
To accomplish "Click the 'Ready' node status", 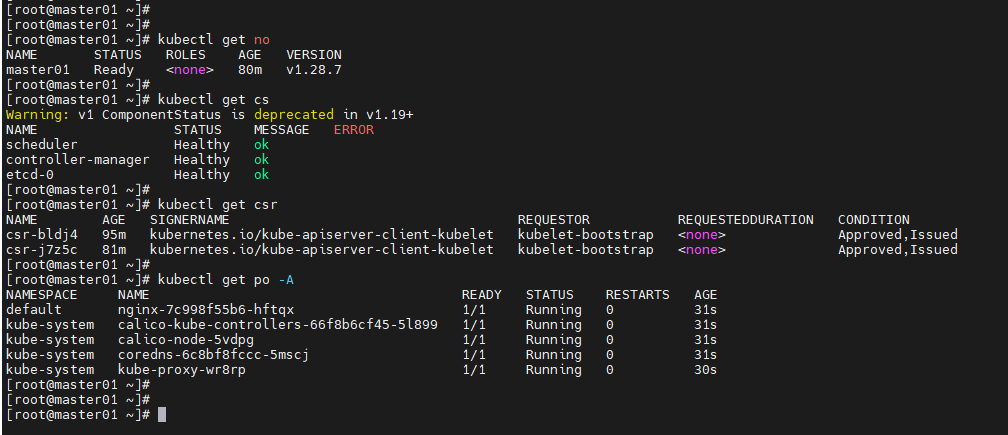I will (114, 69).
